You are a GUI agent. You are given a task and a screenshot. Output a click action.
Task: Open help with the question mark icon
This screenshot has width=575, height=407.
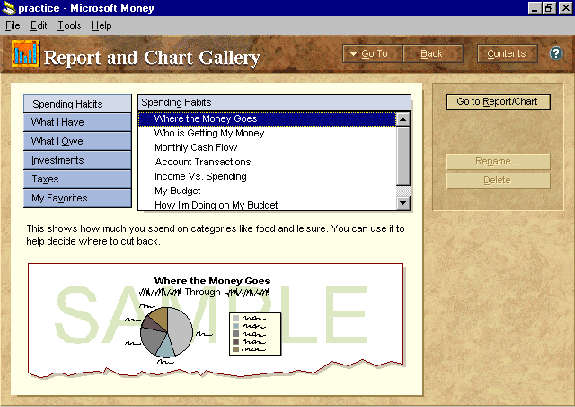coord(556,54)
